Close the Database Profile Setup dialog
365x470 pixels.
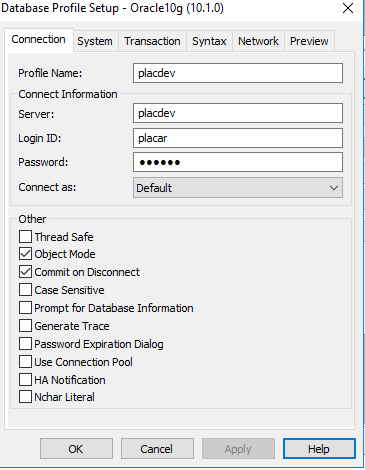tap(348, 8)
